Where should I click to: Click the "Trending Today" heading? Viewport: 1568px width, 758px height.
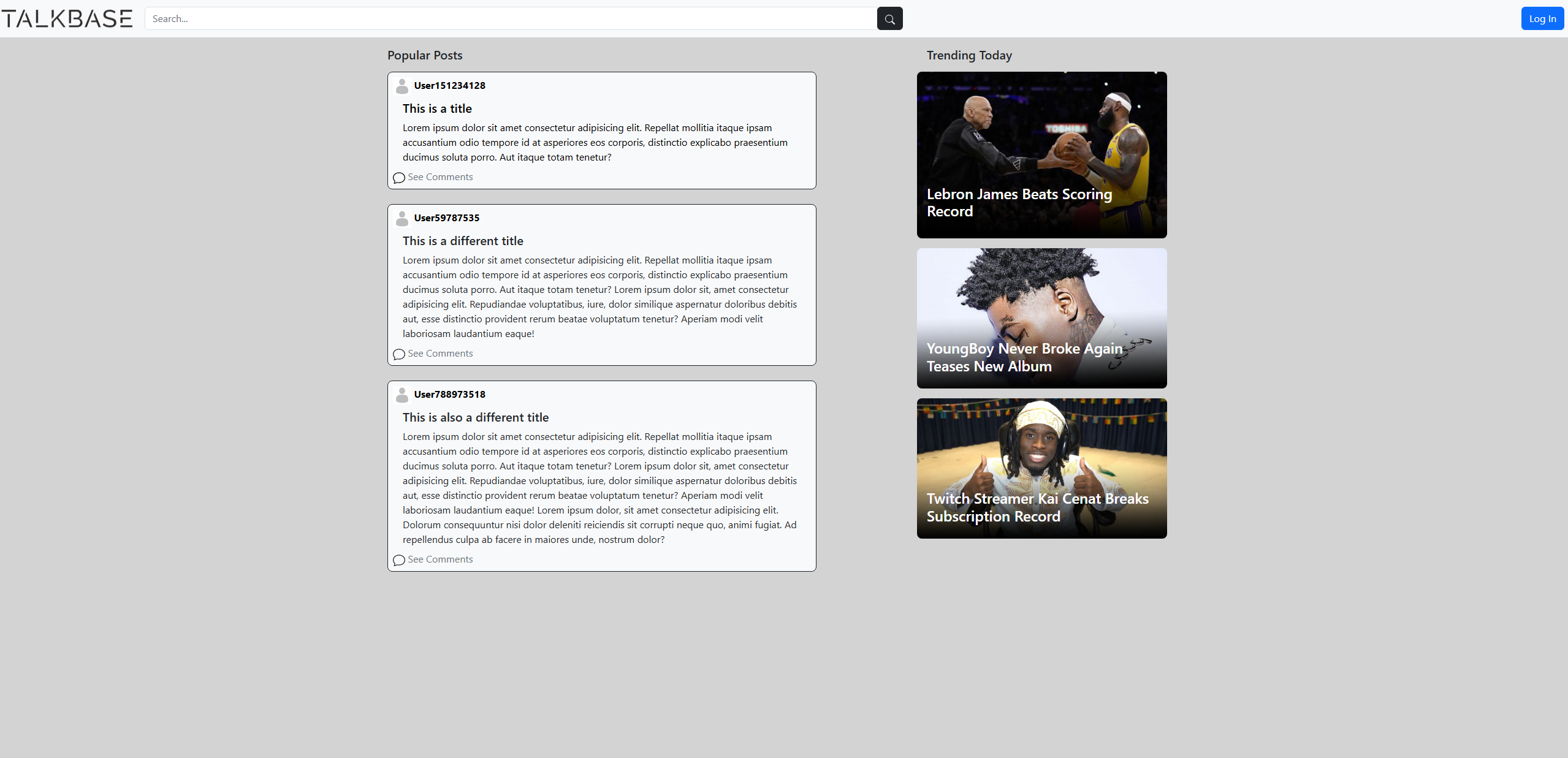pos(969,55)
